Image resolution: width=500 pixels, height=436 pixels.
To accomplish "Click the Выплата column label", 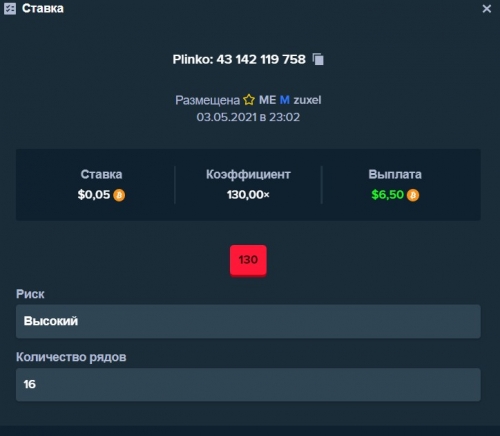I will point(395,174).
